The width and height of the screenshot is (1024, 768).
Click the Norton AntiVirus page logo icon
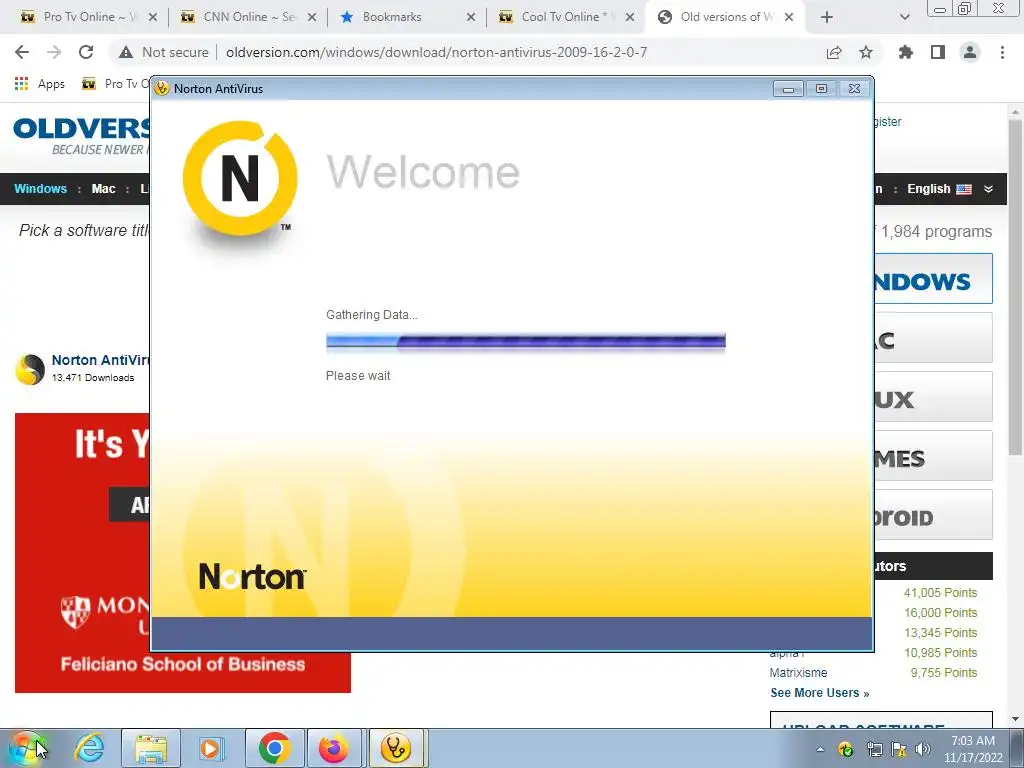coord(30,369)
